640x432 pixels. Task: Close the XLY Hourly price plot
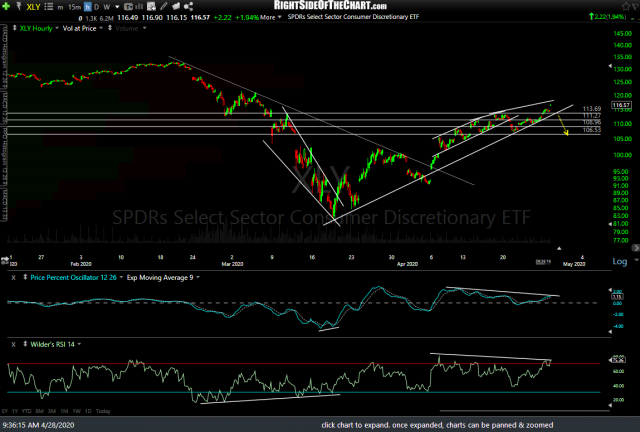click(x=6, y=29)
